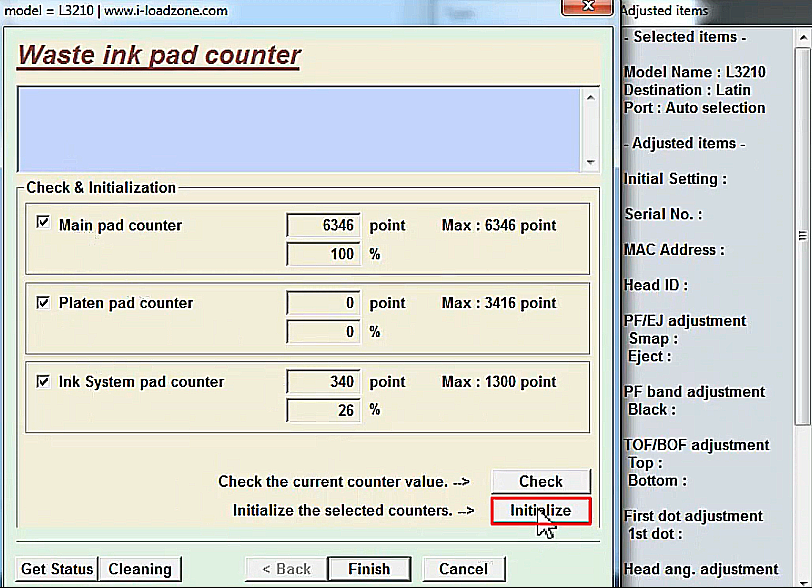Focus the Platen pad counter point field
The width and height of the screenshot is (812, 588).
pyautogui.click(x=323, y=303)
